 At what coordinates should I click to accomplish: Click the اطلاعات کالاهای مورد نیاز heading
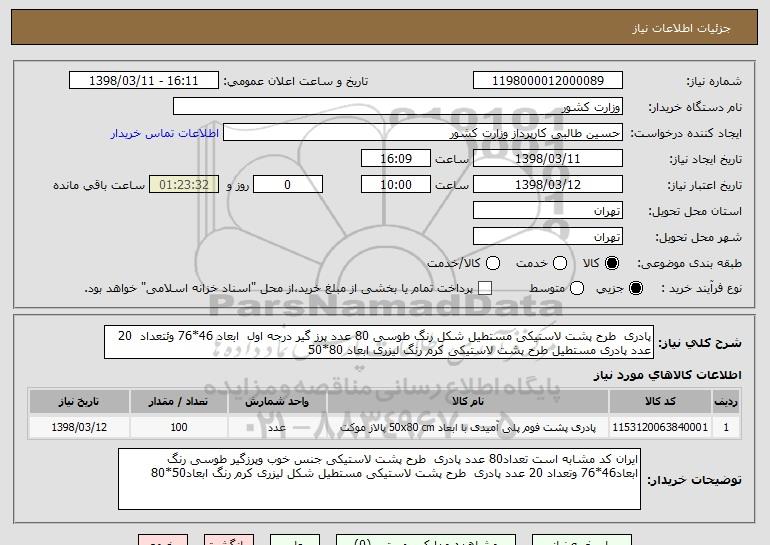click(667, 375)
